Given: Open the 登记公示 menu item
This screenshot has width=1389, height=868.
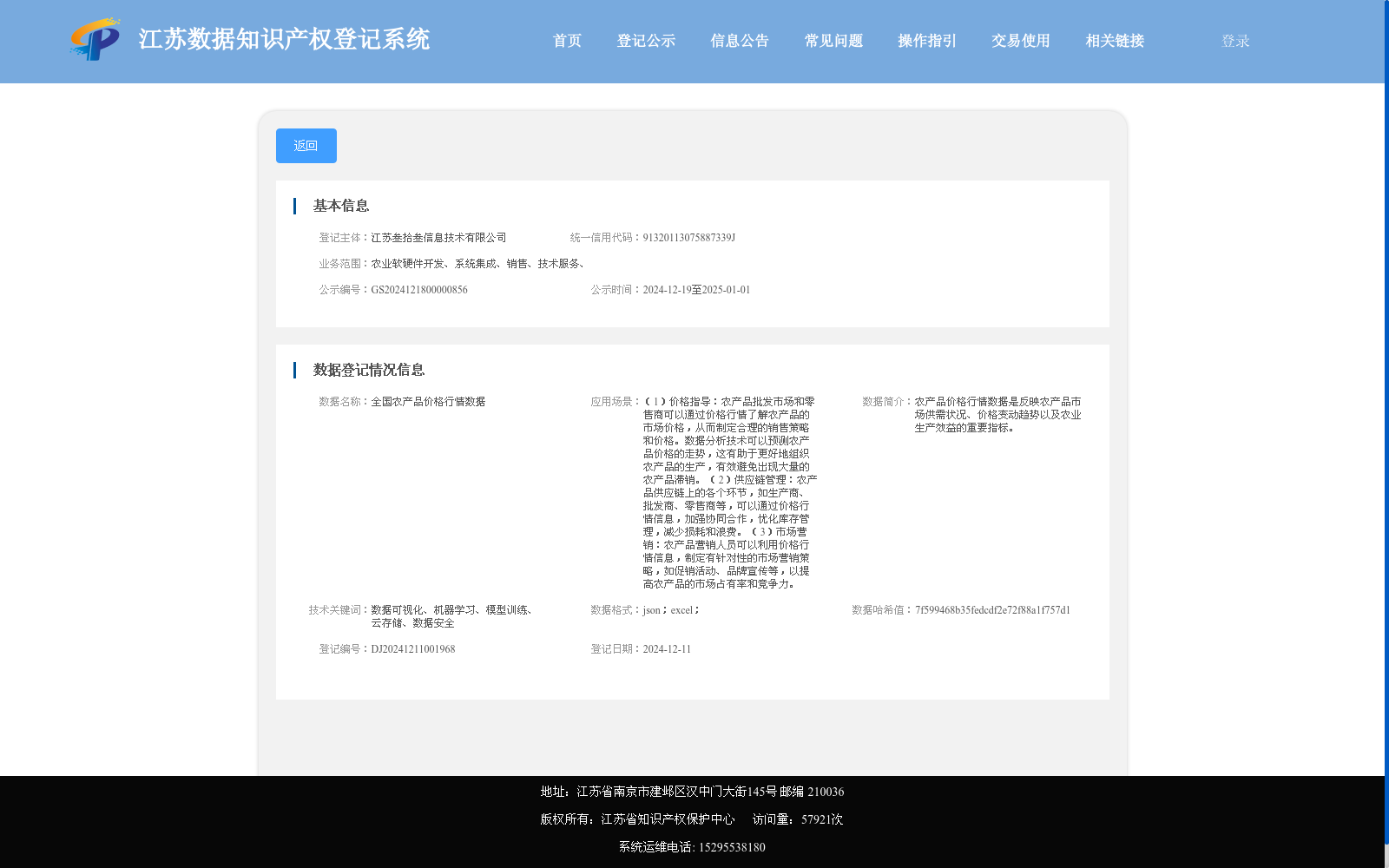Looking at the screenshot, I should point(646,41).
